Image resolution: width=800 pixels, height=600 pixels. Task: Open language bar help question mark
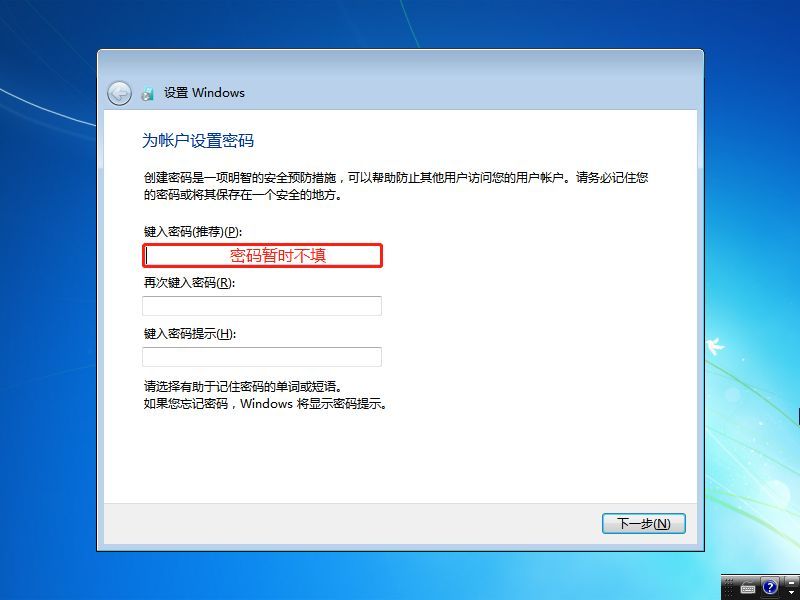click(770, 587)
